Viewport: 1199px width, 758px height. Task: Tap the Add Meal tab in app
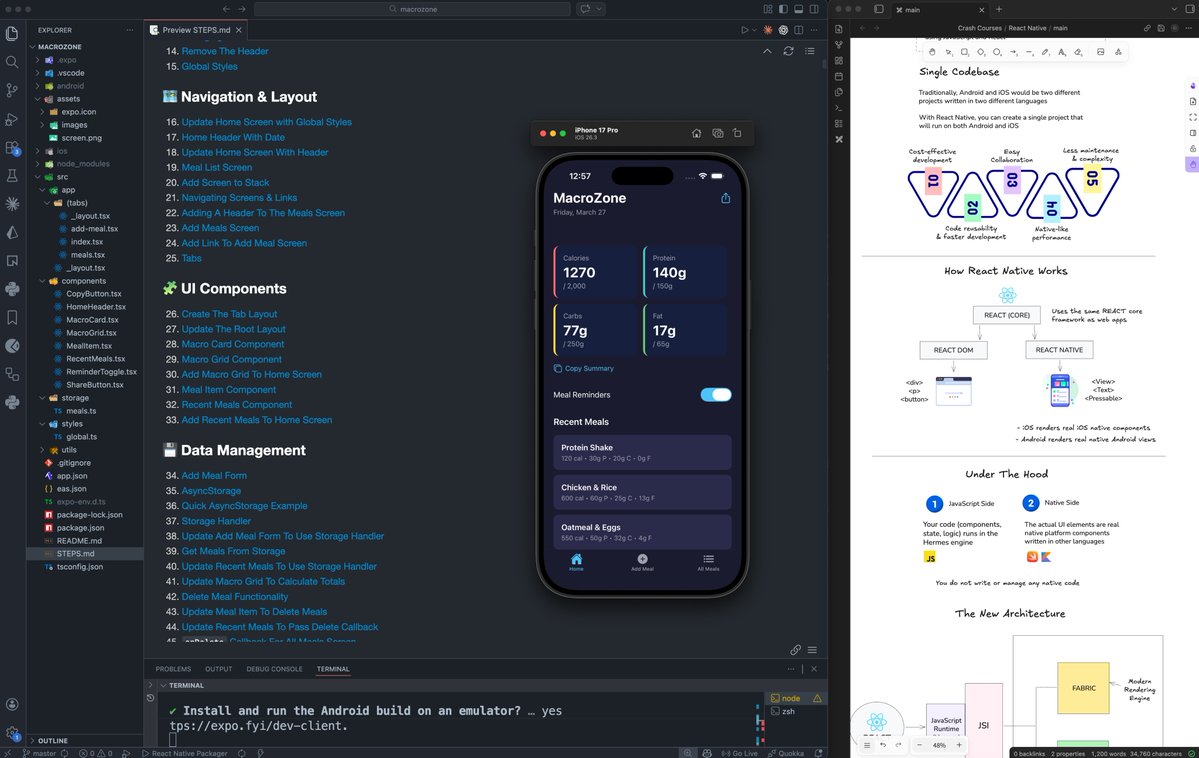pos(642,563)
